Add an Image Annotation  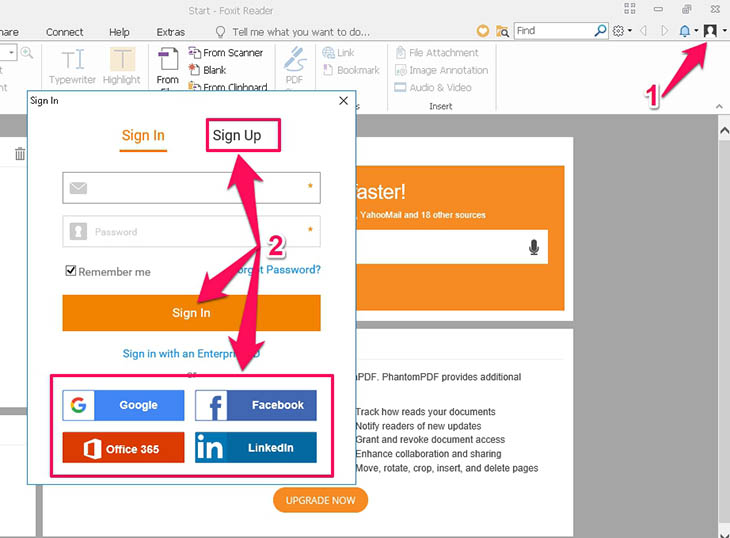441,70
